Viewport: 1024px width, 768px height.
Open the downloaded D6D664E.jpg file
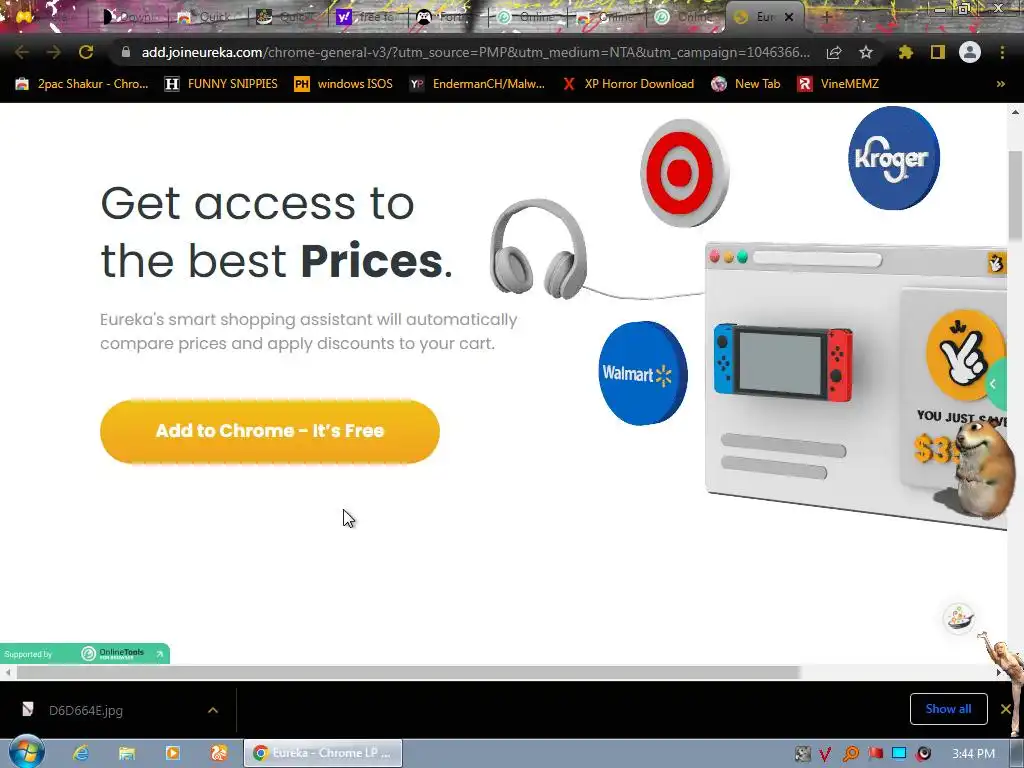point(86,711)
